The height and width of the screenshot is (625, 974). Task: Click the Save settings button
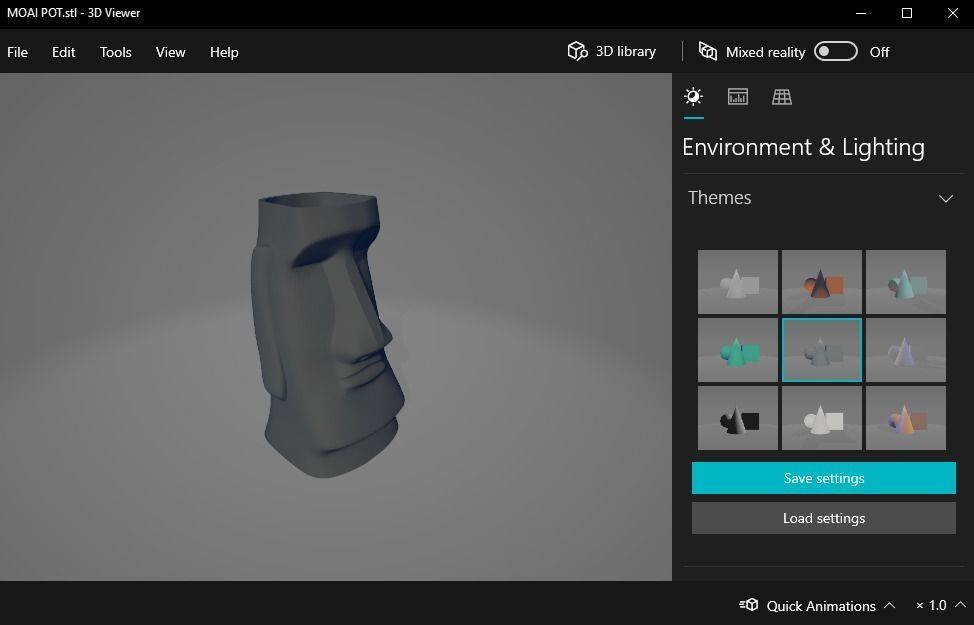pyautogui.click(x=824, y=478)
